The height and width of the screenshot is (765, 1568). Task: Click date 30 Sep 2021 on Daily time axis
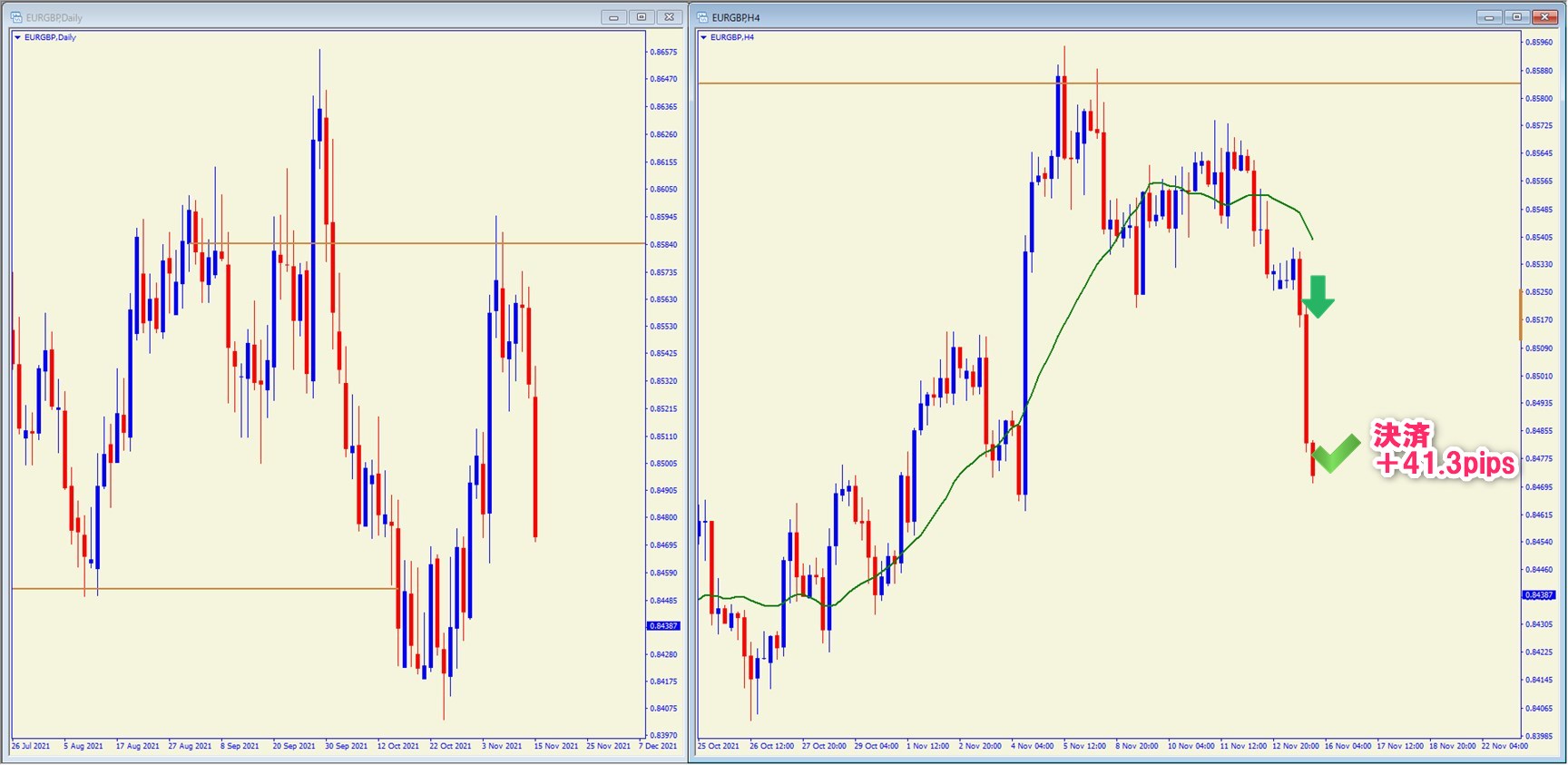click(347, 747)
